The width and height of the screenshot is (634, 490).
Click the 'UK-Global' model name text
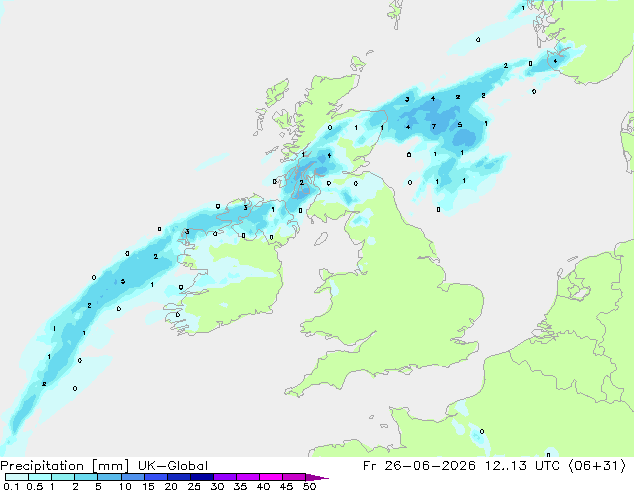click(173, 466)
